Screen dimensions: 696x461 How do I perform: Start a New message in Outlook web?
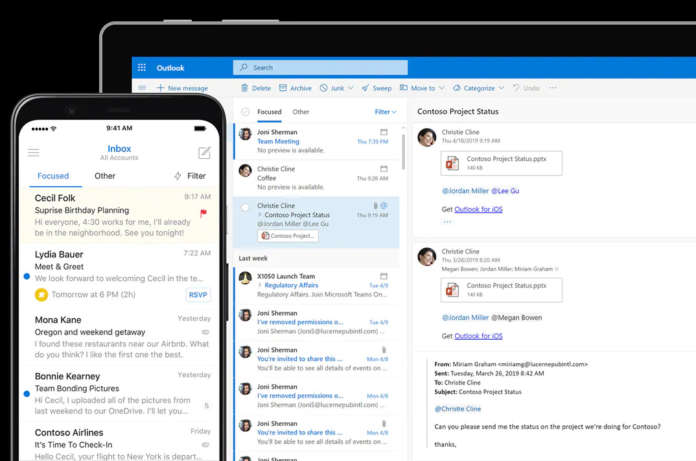coord(182,88)
